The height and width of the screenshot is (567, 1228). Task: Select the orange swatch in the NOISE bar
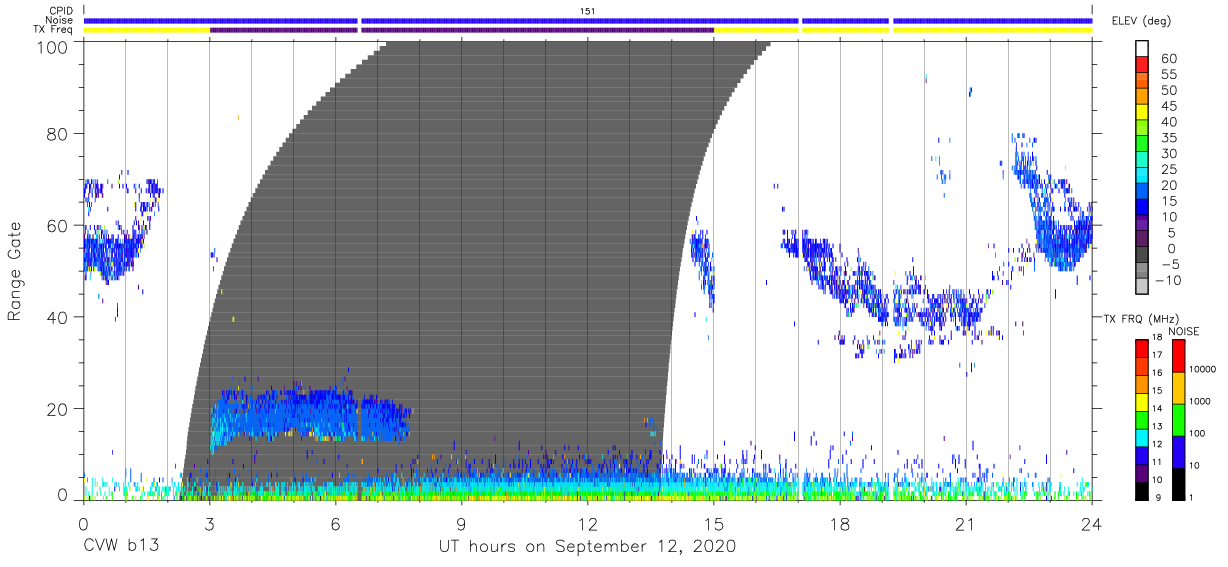point(1177,387)
